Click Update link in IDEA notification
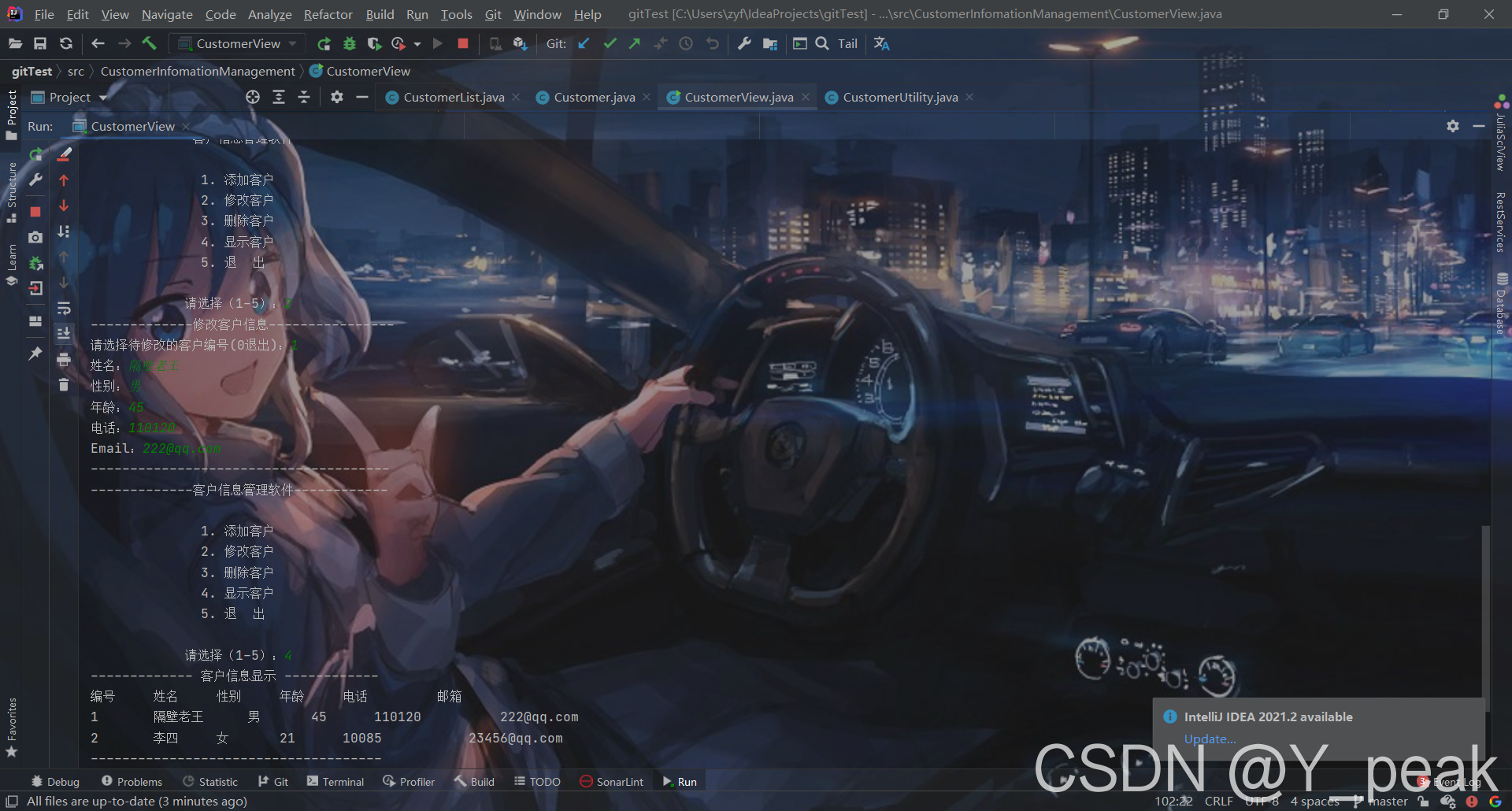 pyautogui.click(x=1210, y=739)
